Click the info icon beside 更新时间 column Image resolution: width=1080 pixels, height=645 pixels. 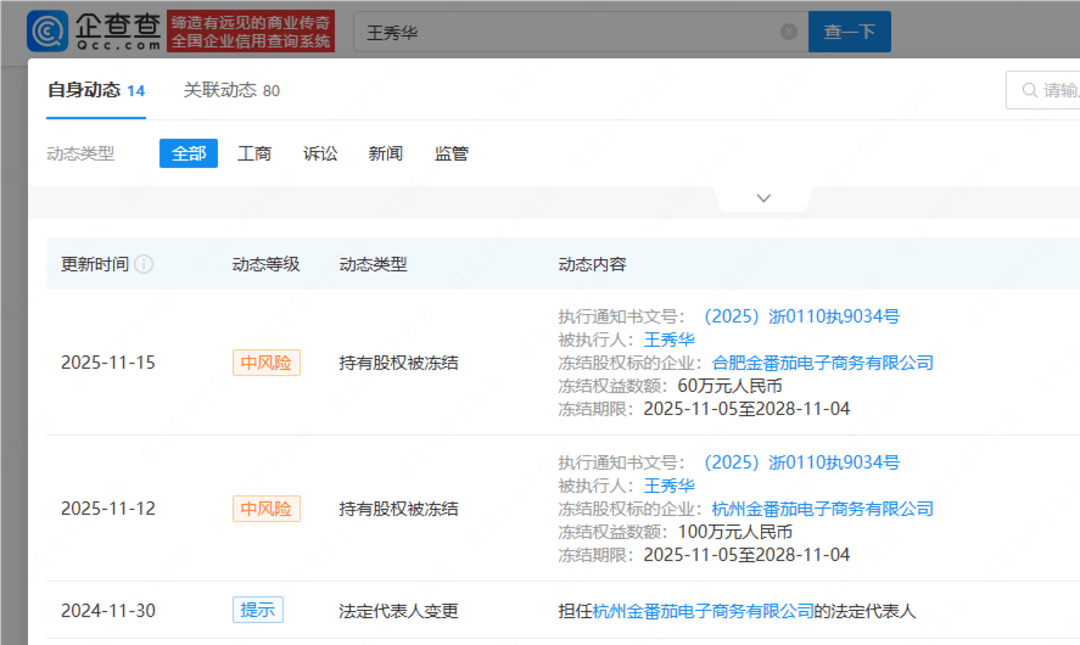pos(144,264)
